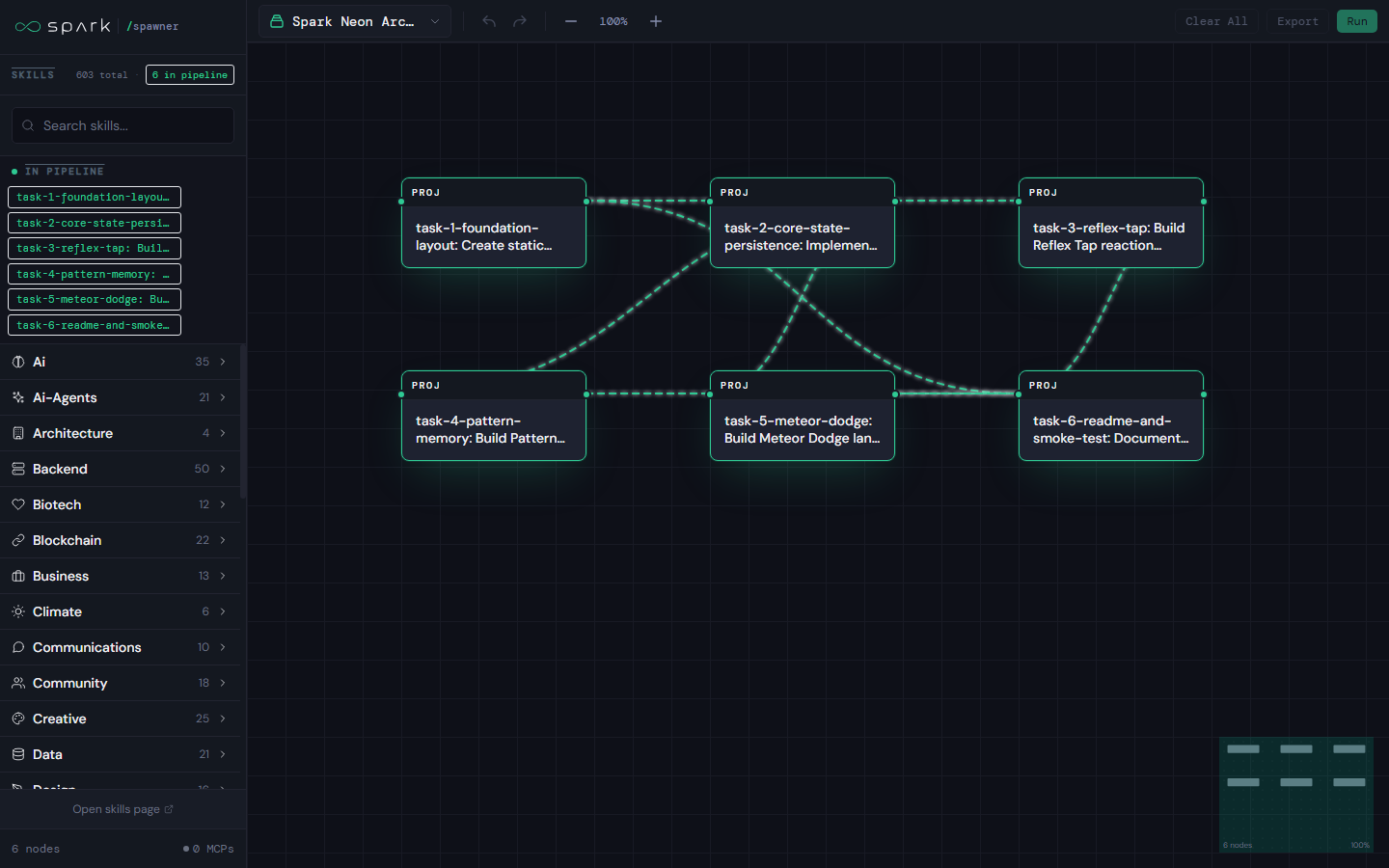Screen dimensions: 1389x868
Task: Expand the Business category chevron
Action: pyautogui.click(x=223, y=576)
